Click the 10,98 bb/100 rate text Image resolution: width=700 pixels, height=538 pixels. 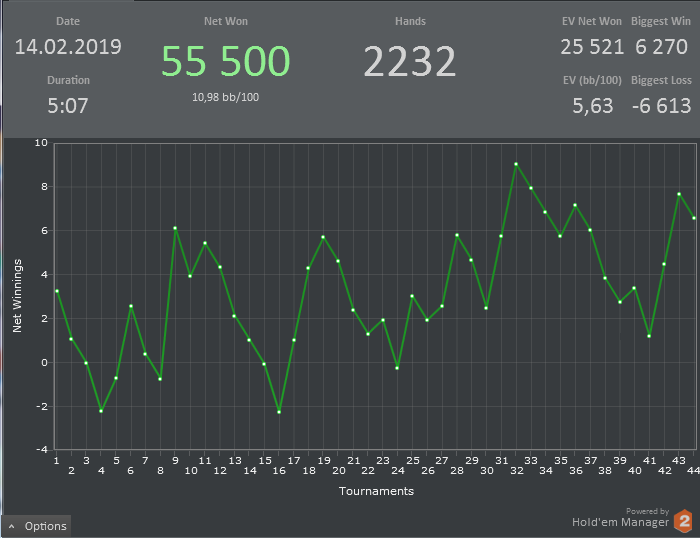coord(225,97)
